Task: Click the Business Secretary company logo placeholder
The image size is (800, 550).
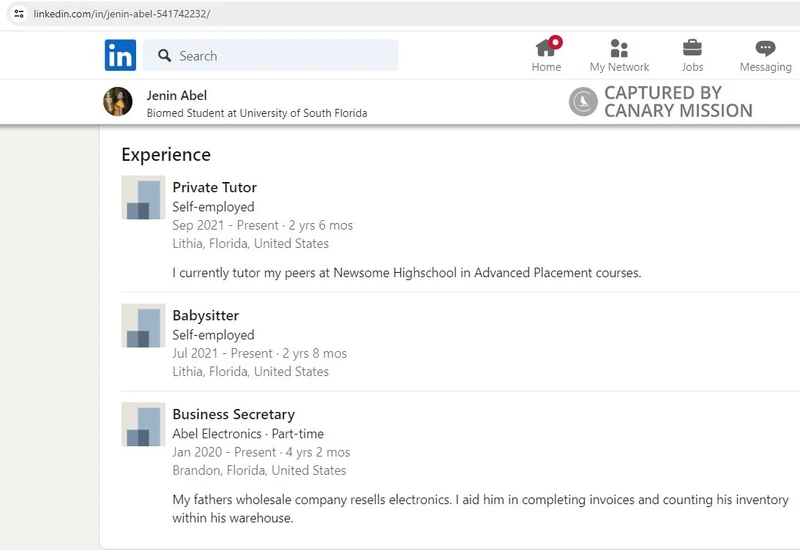Action: point(143,424)
